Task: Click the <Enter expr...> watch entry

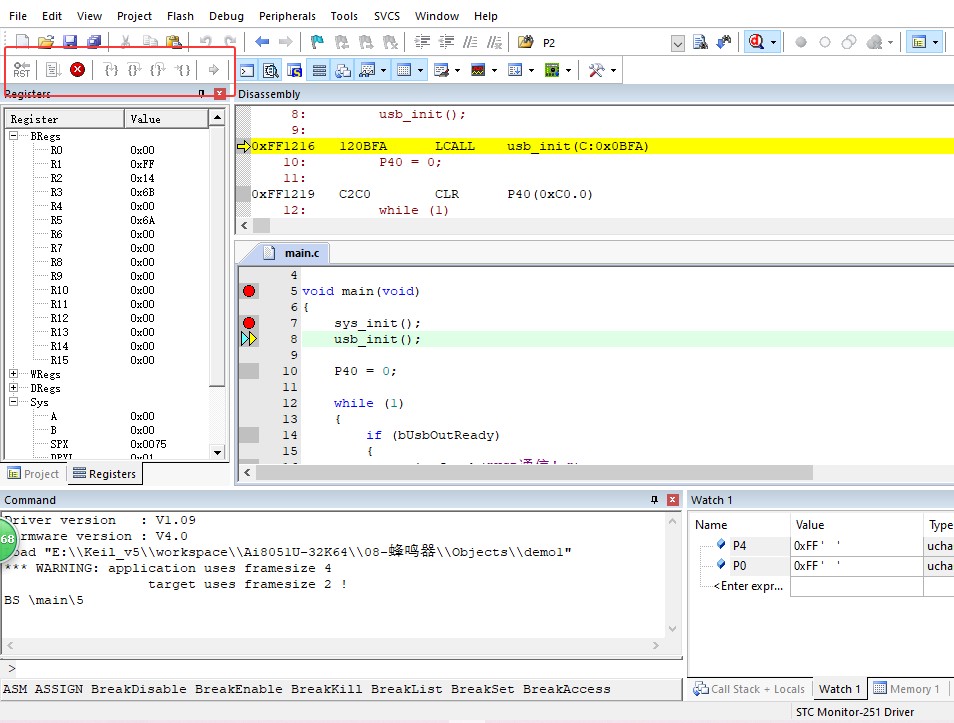Action: point(748,585)
